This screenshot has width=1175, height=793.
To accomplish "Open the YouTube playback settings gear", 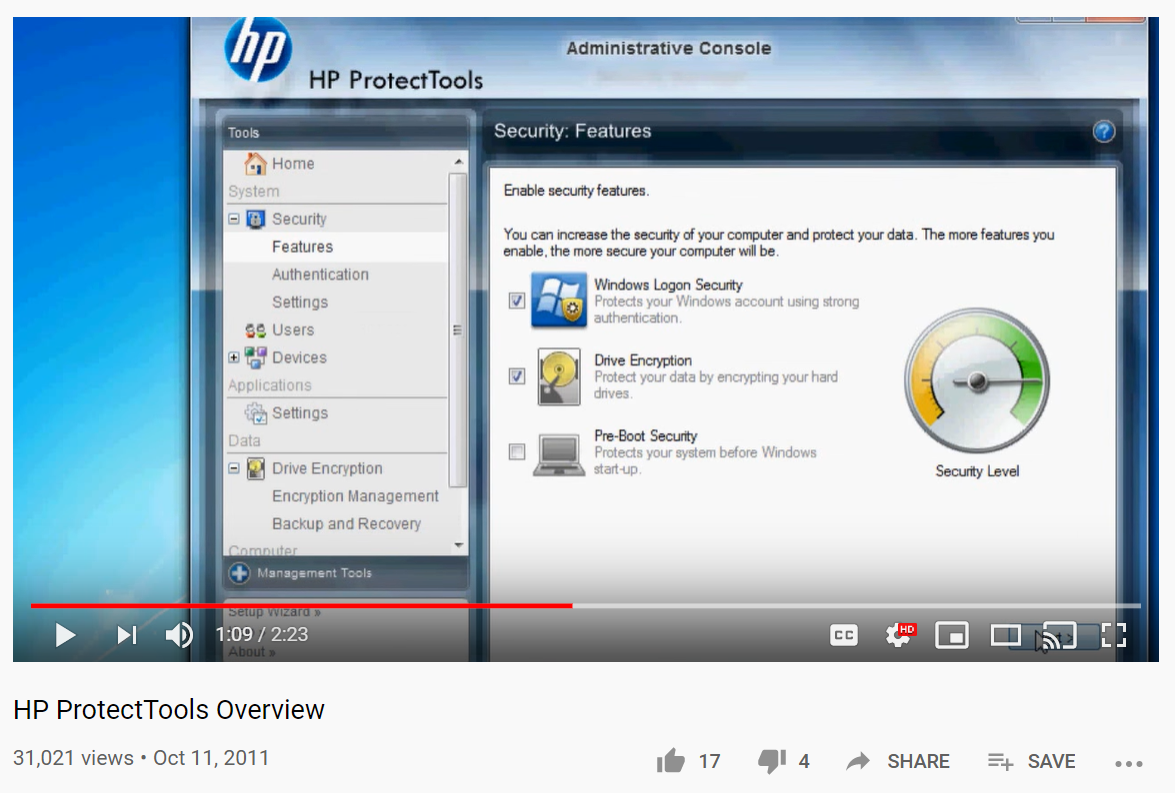I will pos(897,635).
